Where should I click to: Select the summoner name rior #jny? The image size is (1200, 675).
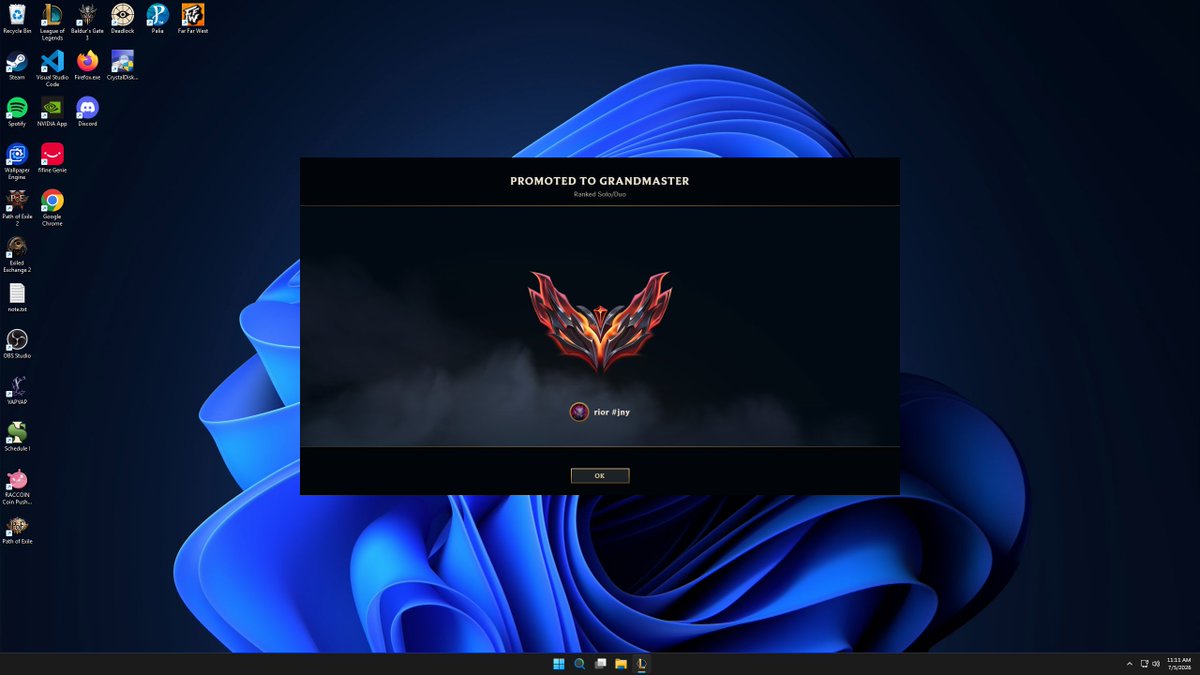pyautogui.click(x=612, y=412)
